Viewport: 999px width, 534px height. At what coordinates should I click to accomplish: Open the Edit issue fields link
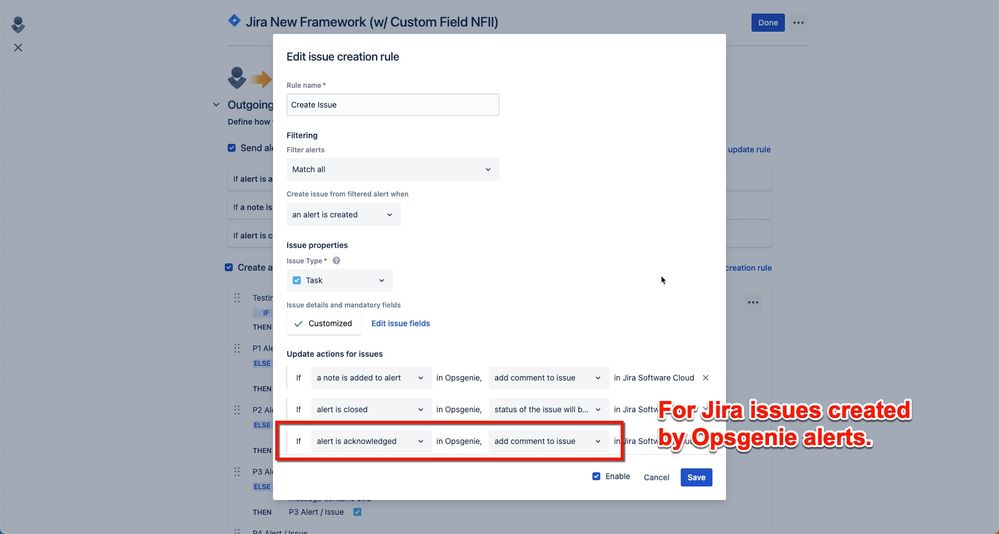point(400,324)
